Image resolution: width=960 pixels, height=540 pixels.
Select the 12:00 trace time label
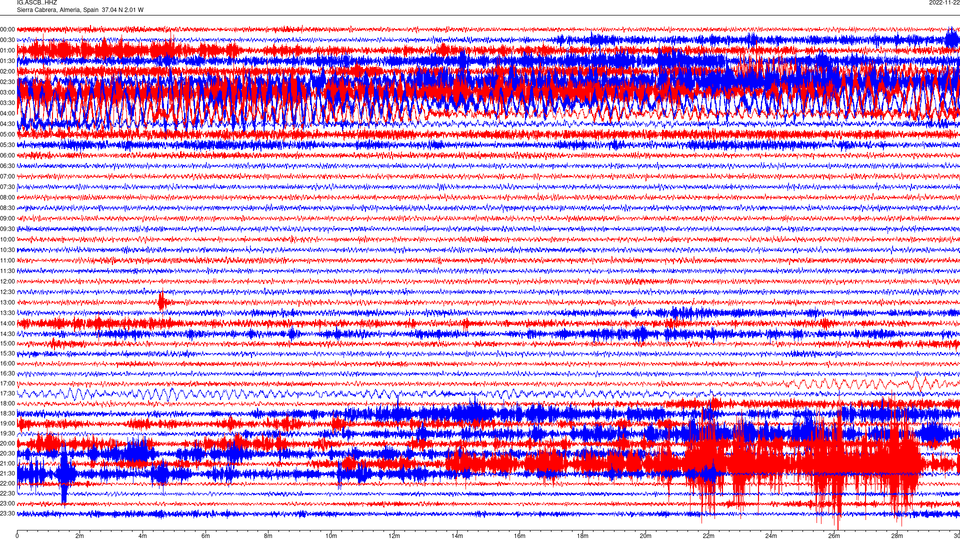pos(7,282)
